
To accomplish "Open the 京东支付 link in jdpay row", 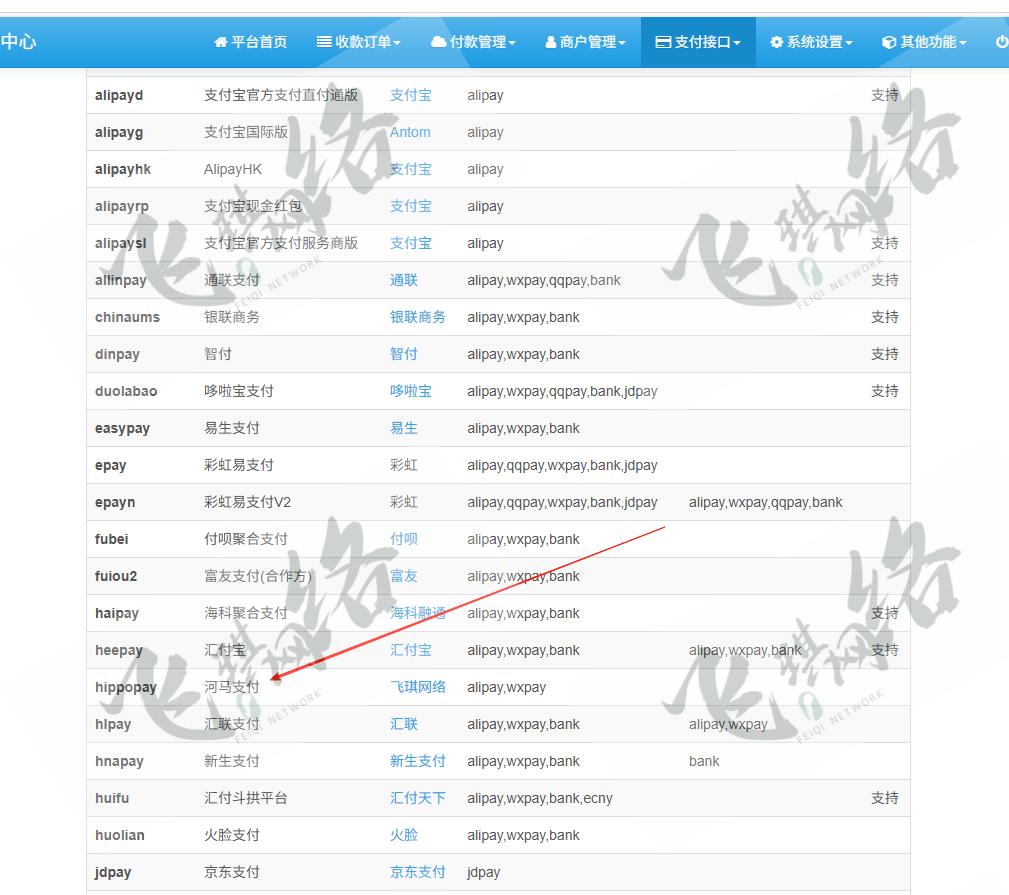I will [x=418, y=872].
